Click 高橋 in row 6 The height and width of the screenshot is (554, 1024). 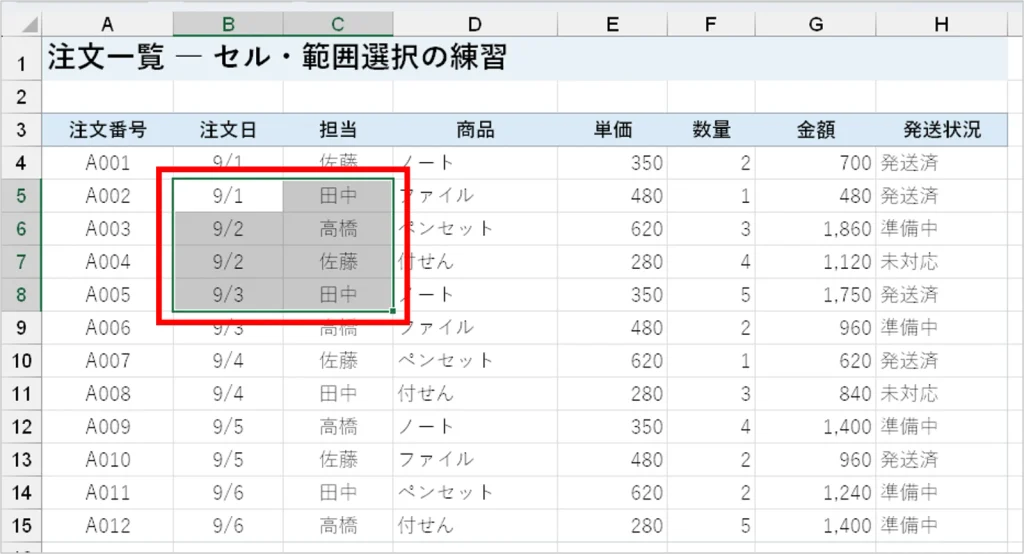pos(338,229)
